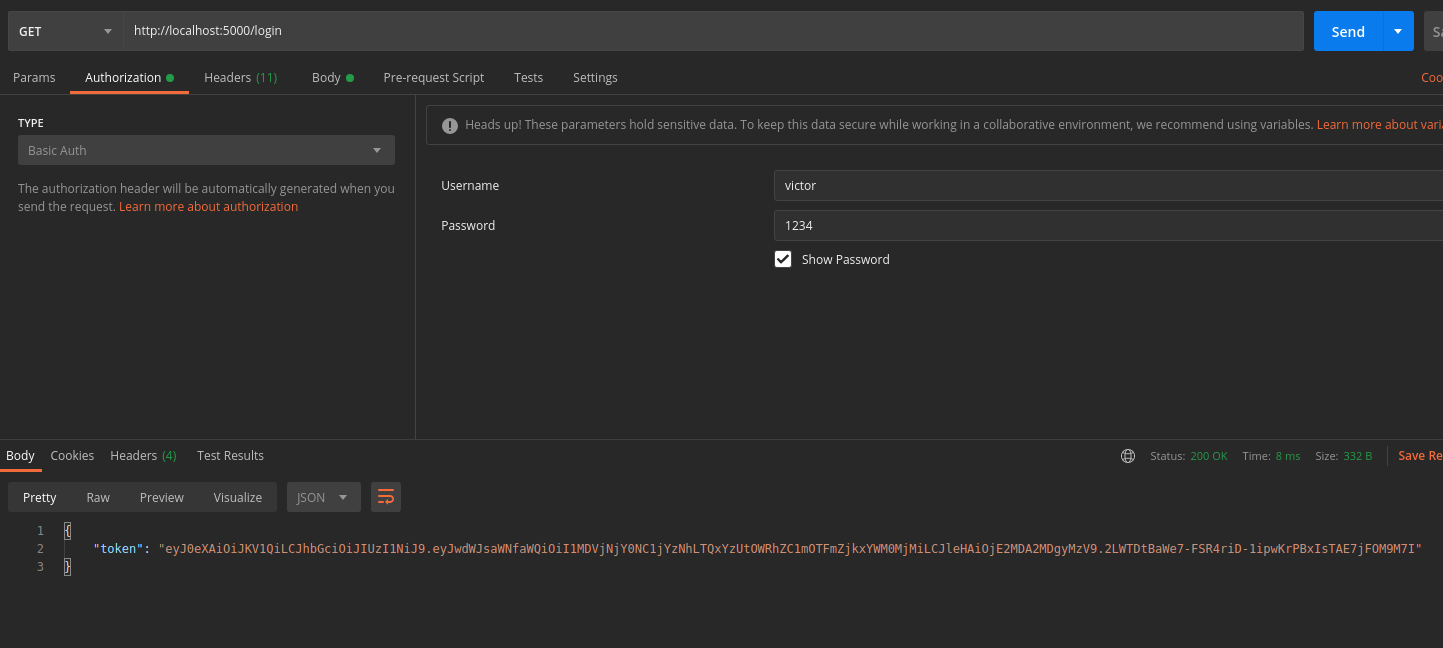
Task: Open the Headers (11) request tab
Action: point(240,77)
